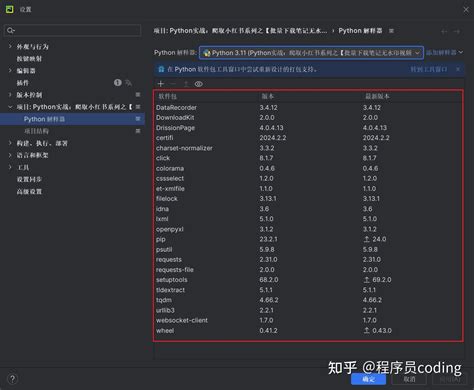Click the help question mark button

click(12, 379)
